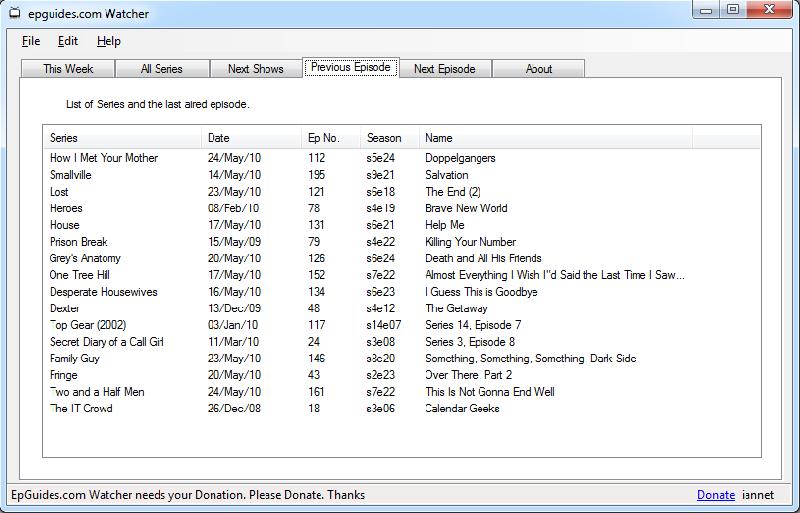Click episode number cell 161

316,392
